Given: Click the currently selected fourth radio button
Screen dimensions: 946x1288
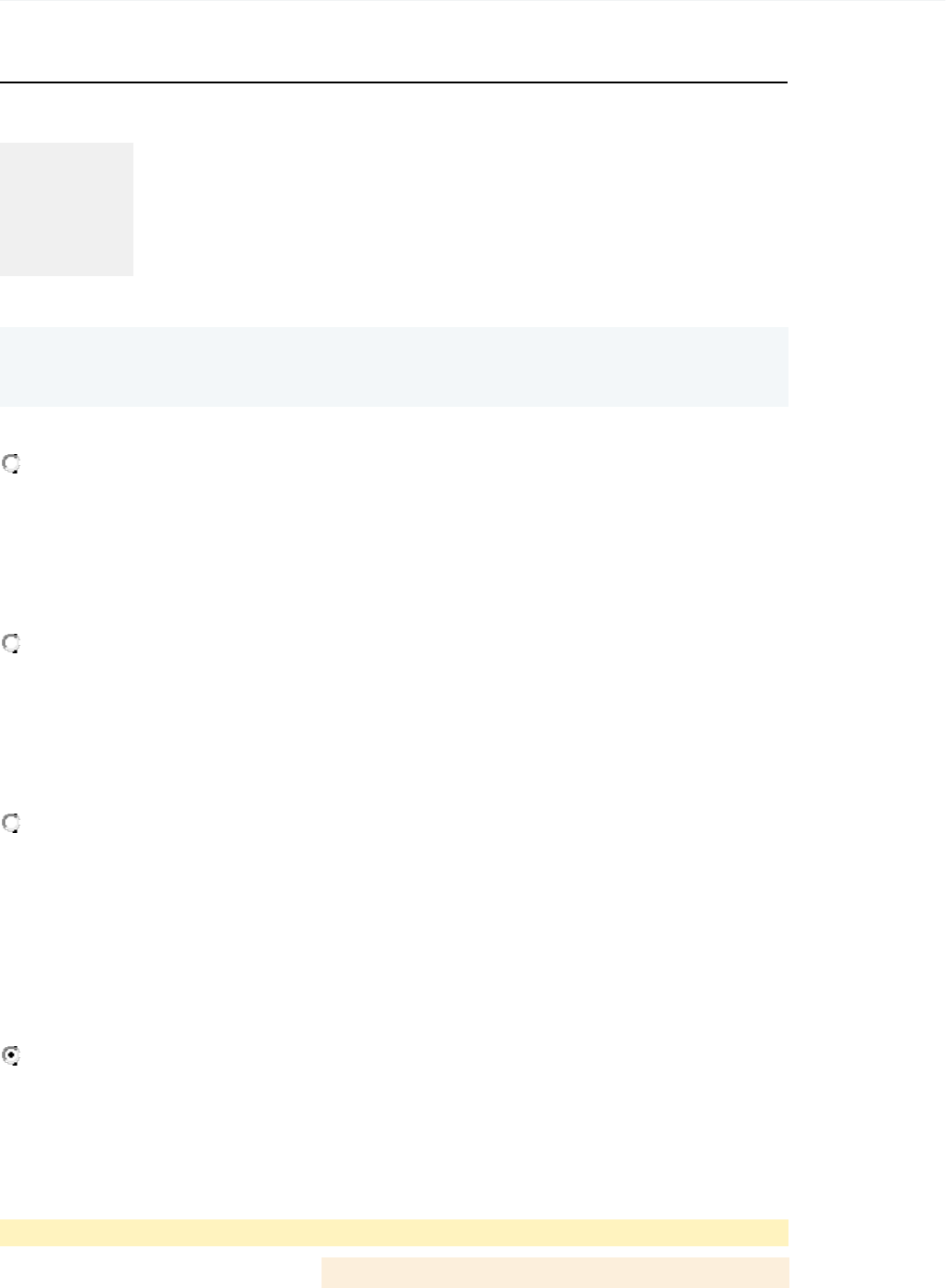Looking at the screenshot, I should click(11, 1055).
